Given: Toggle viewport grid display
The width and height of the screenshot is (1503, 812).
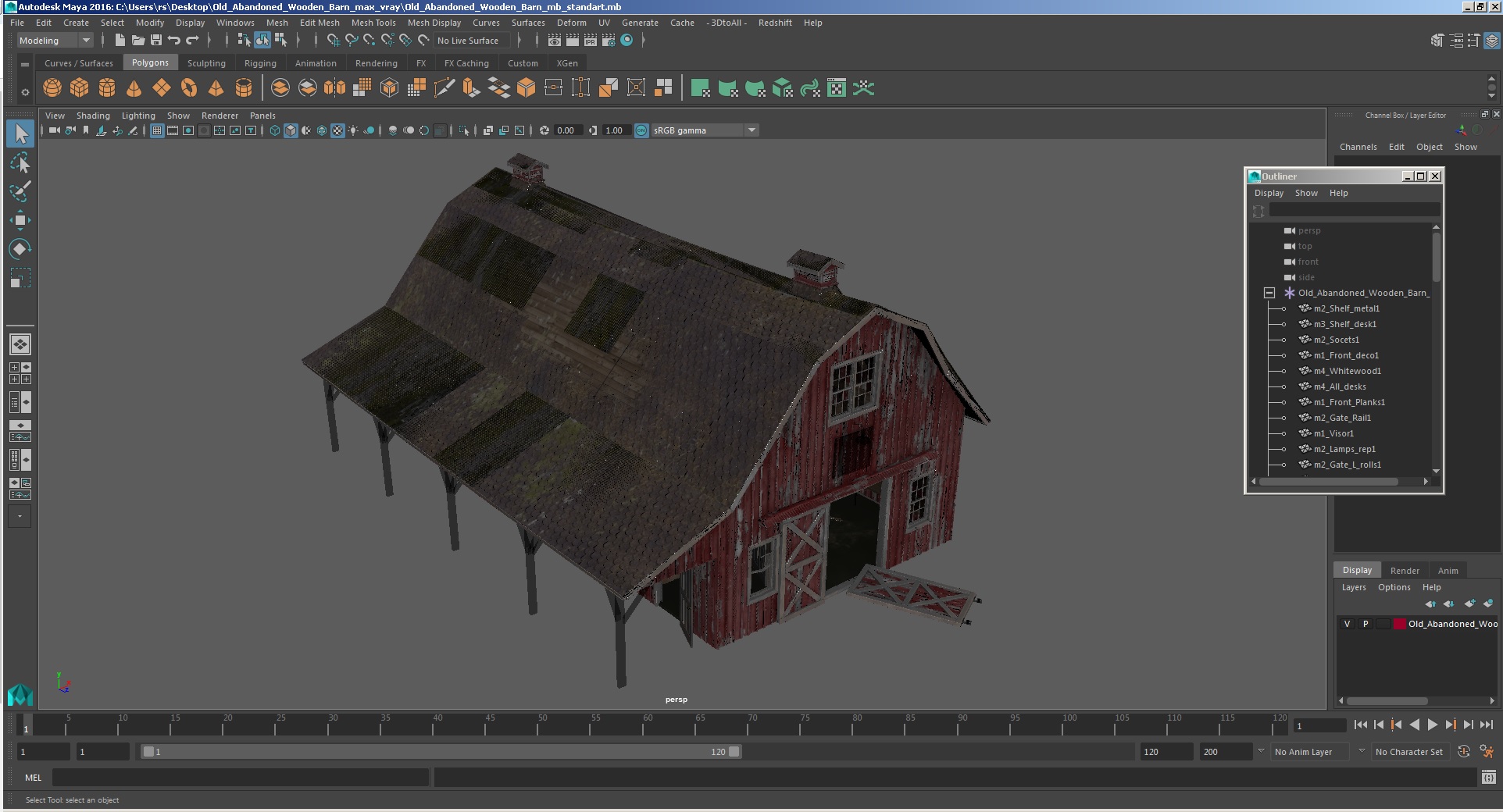Looking at the screenshot, I should 157,130.
